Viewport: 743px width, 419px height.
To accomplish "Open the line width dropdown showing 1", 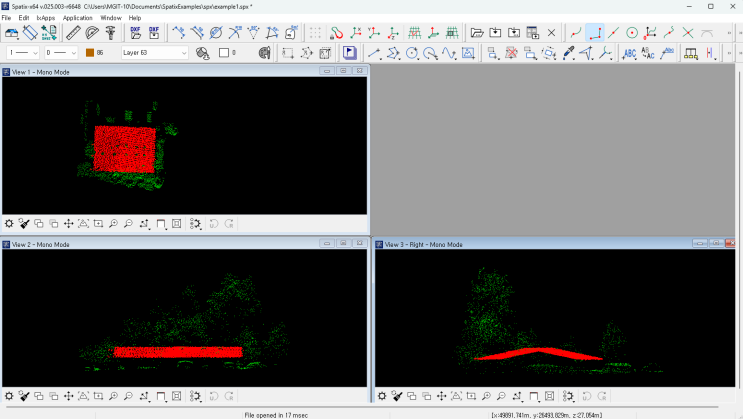I will (22, 53).
